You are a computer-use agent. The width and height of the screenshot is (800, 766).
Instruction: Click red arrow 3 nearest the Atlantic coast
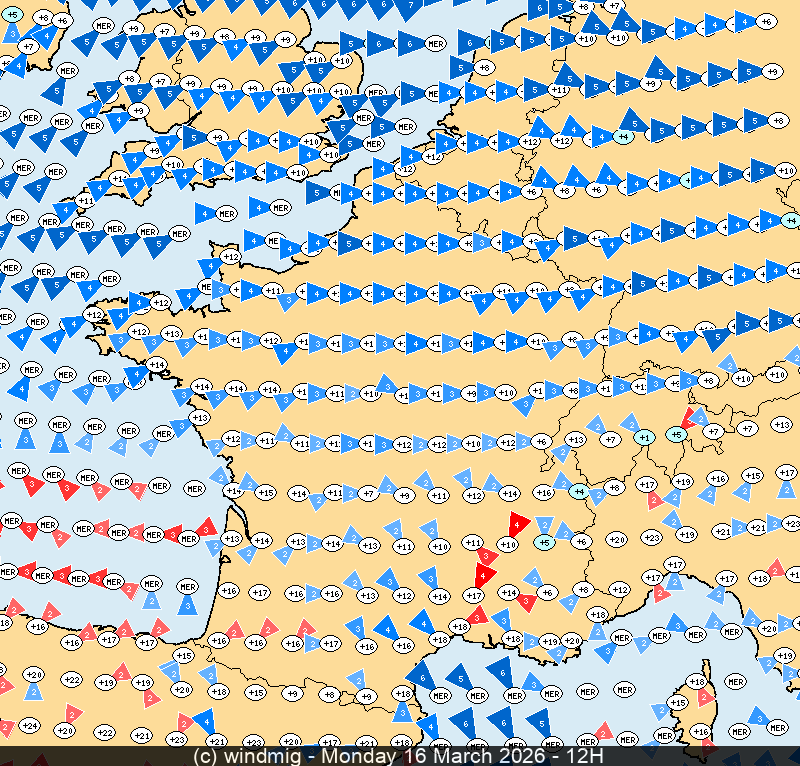point(207,527)
